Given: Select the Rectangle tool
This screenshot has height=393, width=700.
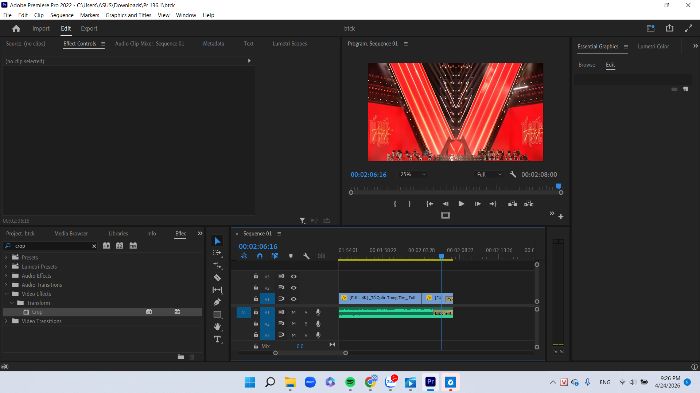Looking at the screenshot, I should [217, 314].
